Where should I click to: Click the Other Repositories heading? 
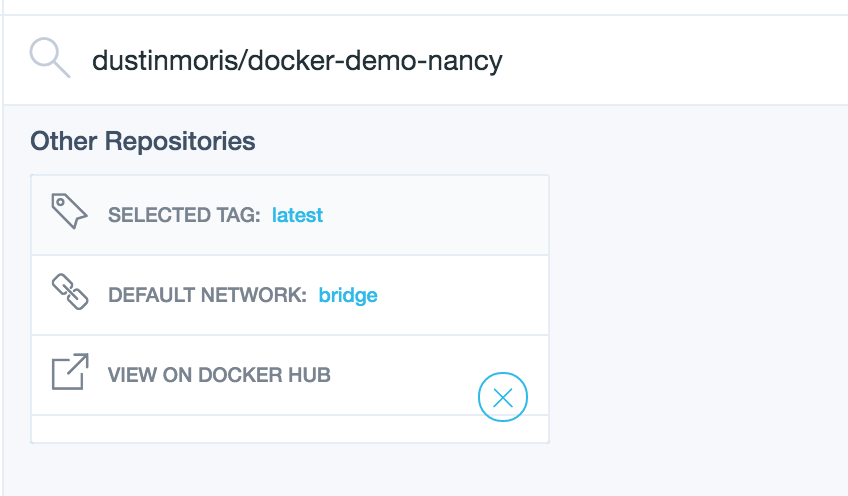point(142,141)
